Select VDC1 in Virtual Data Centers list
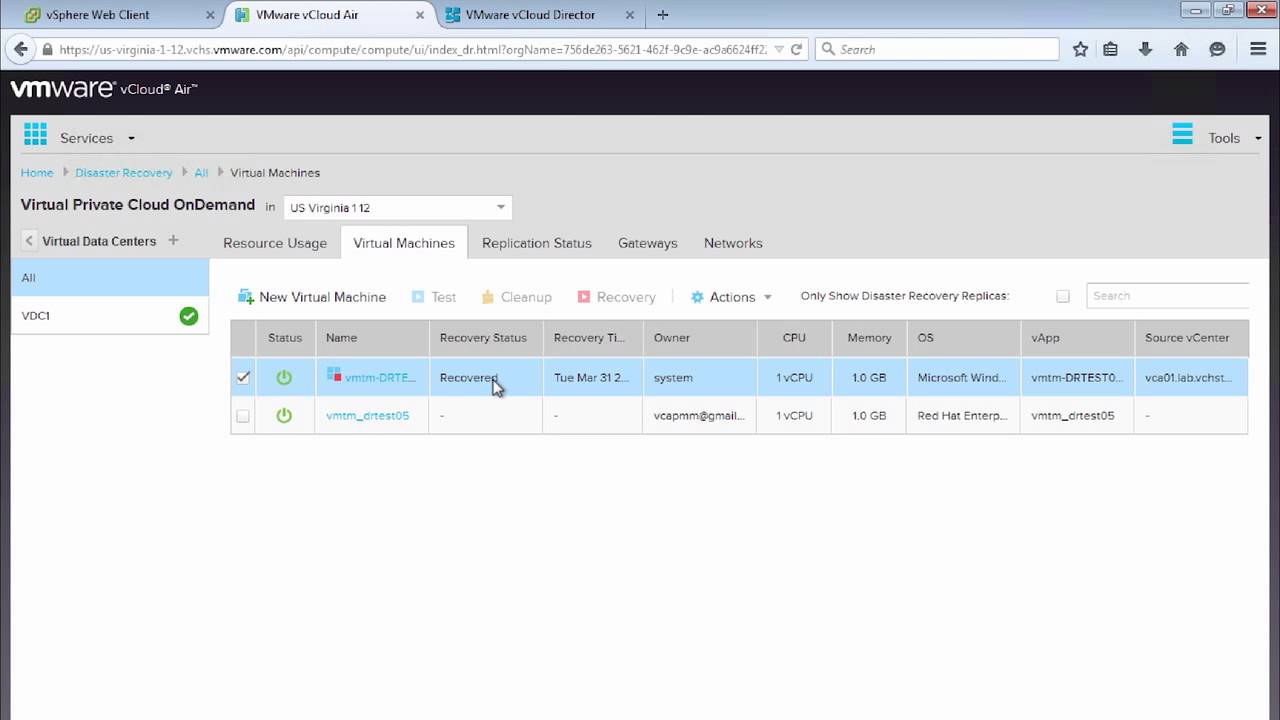This screenshot has width=1280, height=720. pos(110,316)
